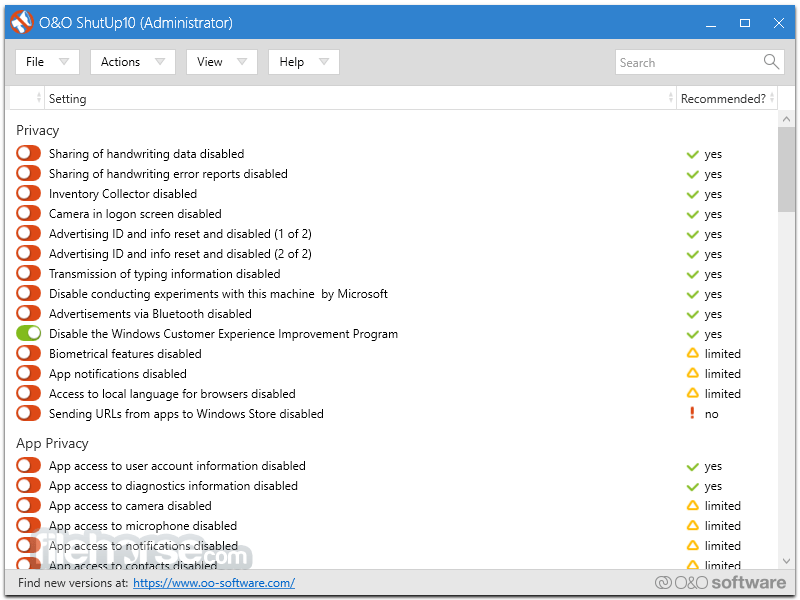The width and height of the screenshot is (800, 600).
Task: Click sort arrows at right of Setting column
Action: pos(670,98)
